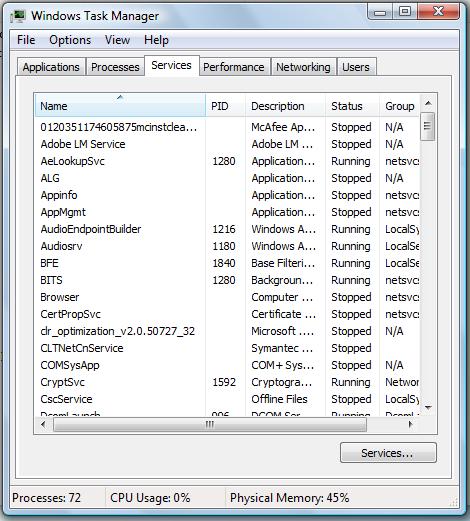
Task: Click the Services... button
Action: [x=388, y=453]
